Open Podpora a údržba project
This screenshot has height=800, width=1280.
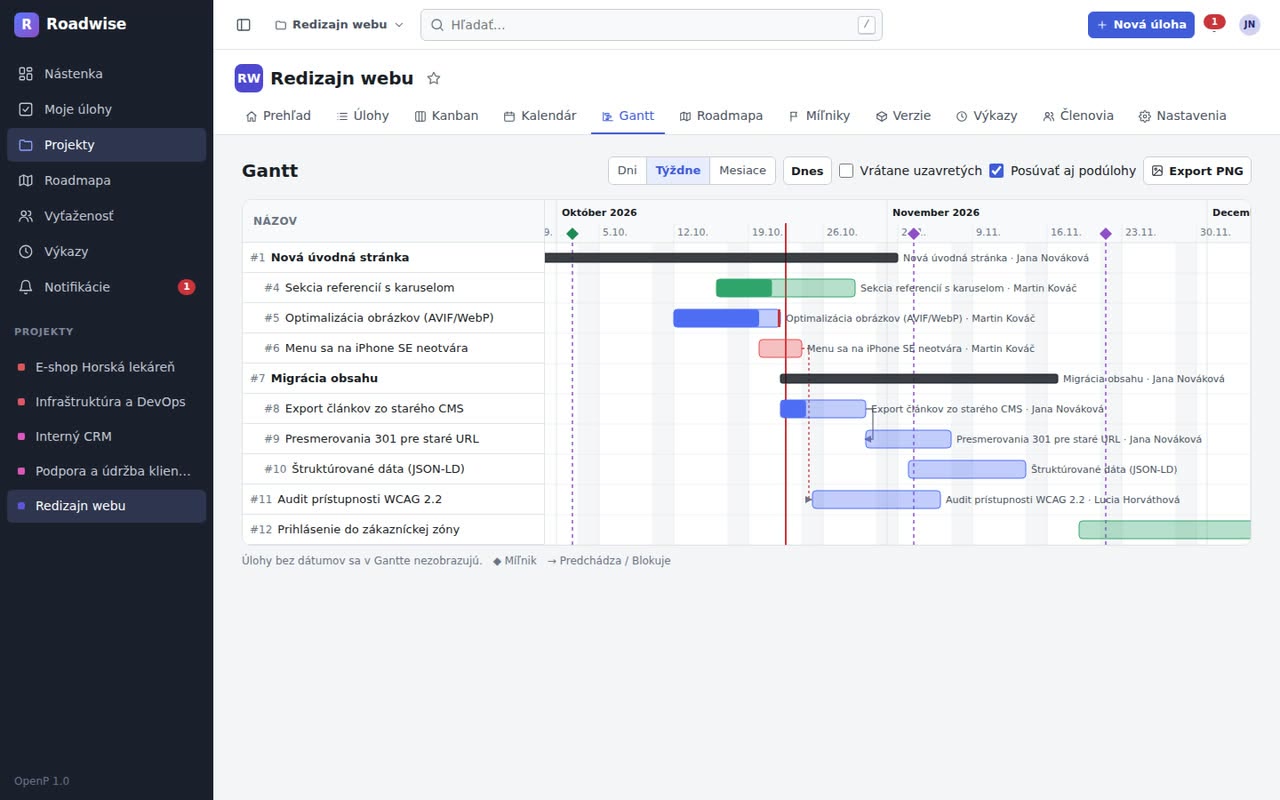pyautogui.click(x=107, y=471)
